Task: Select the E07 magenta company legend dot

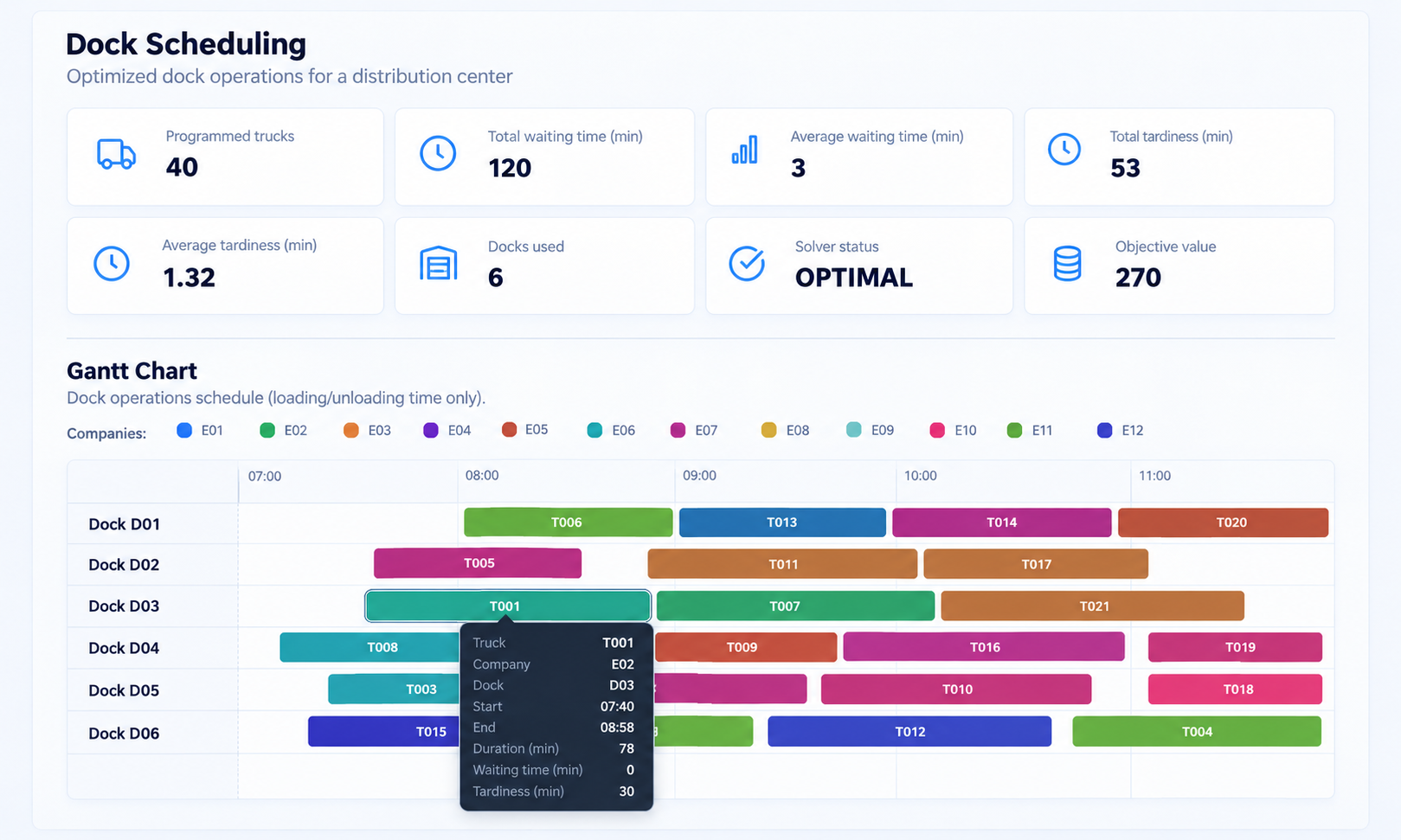Action: (x=678, y=430)
